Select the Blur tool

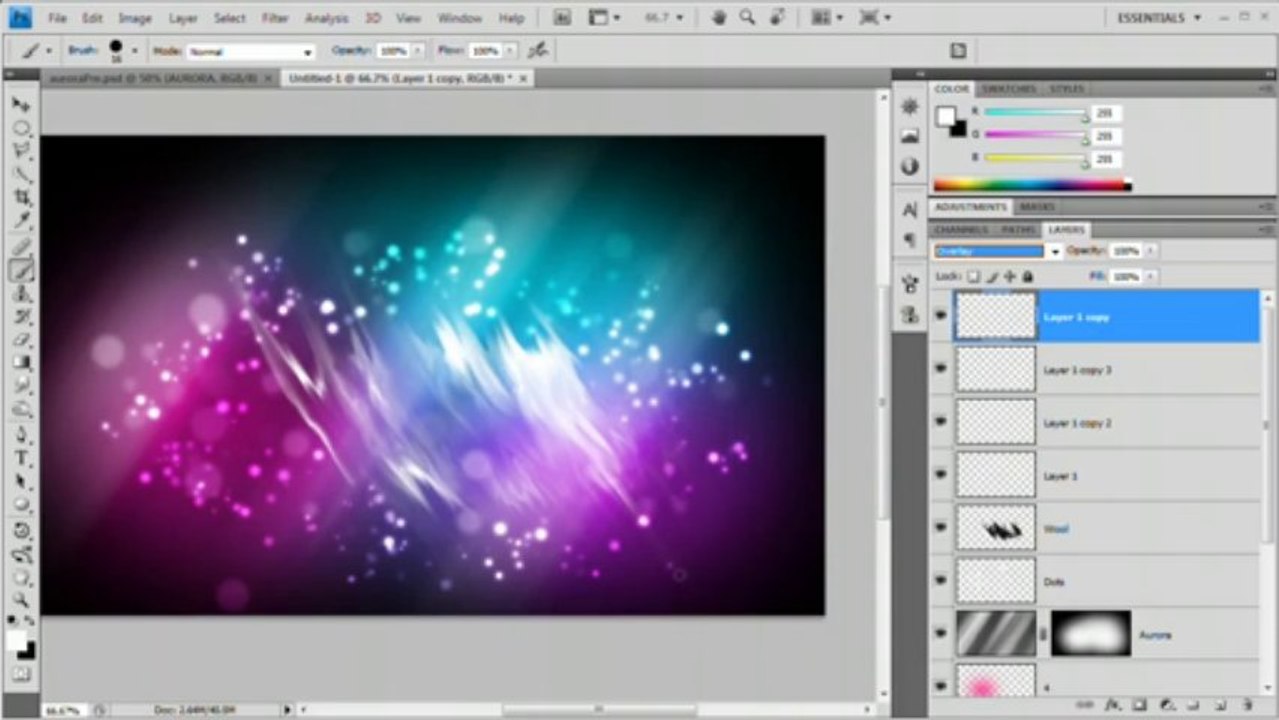point(21,386)
